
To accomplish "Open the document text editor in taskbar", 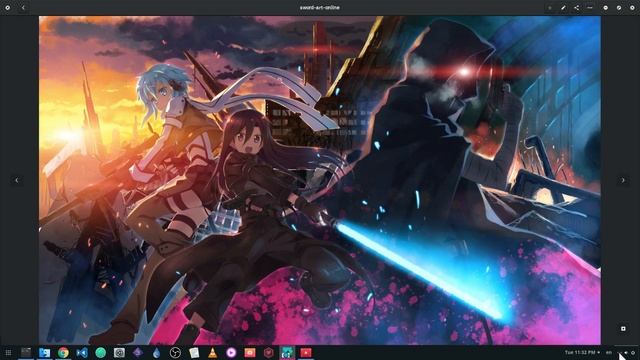I will pos(194,352).
